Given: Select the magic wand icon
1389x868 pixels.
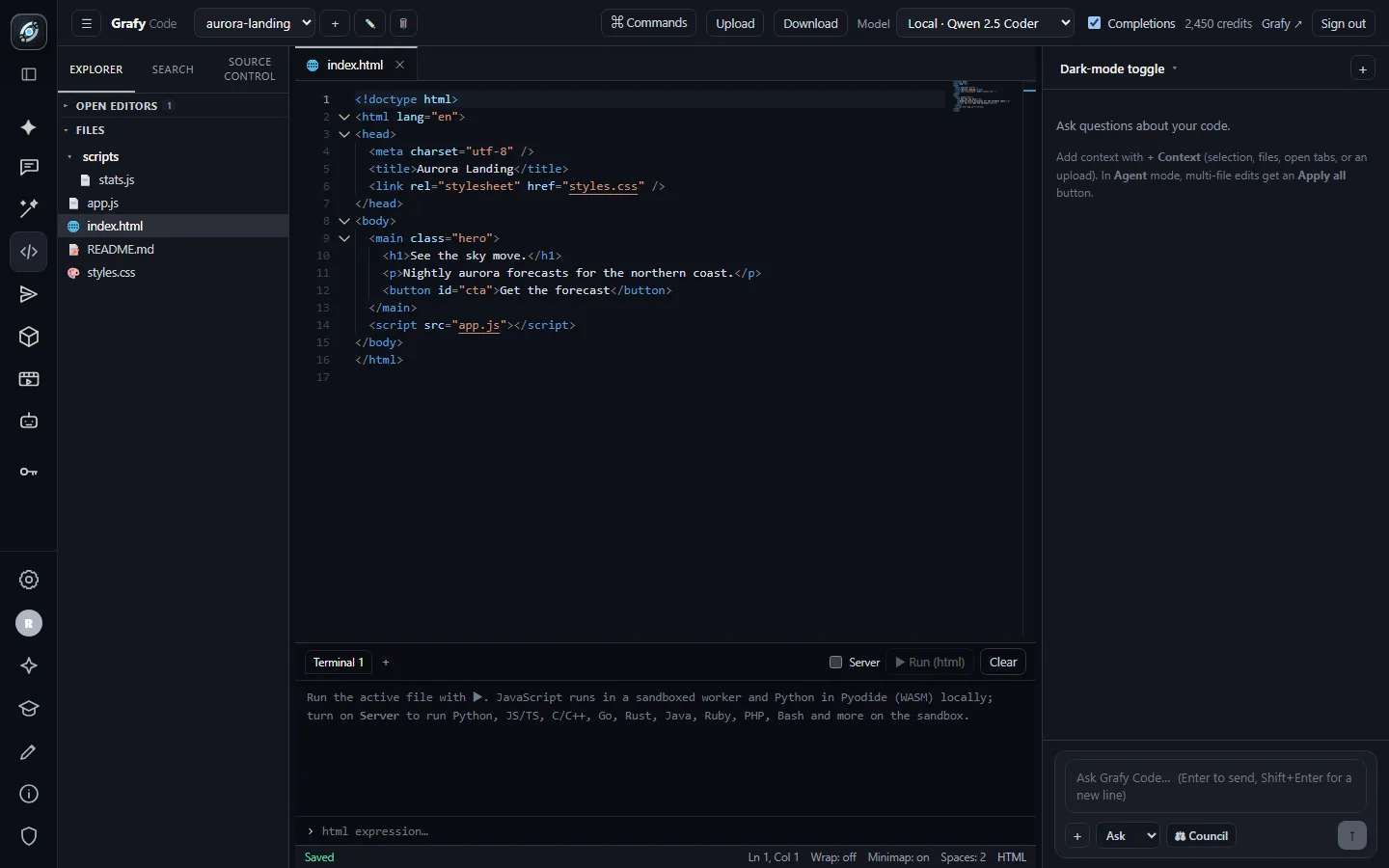Looking at the screenshot, I should click(29, 207).
